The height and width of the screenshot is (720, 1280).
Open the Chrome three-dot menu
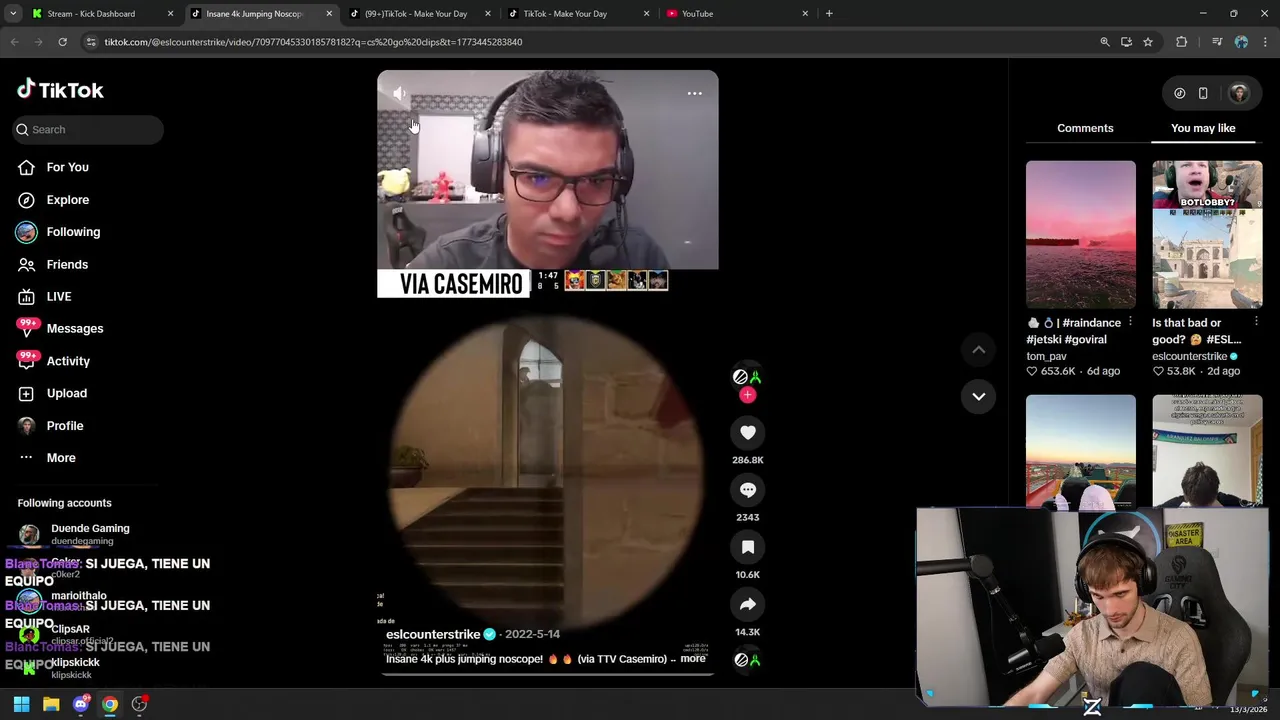[1266, 42]
